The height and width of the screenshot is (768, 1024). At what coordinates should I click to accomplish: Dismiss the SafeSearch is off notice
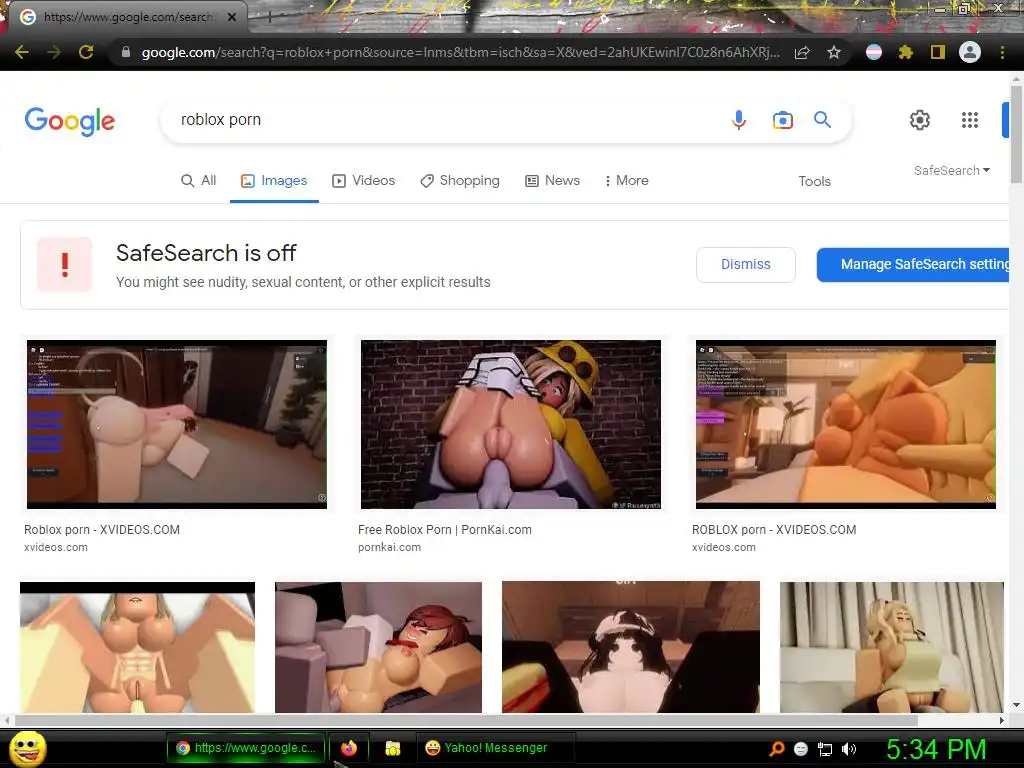coord(746,264)
